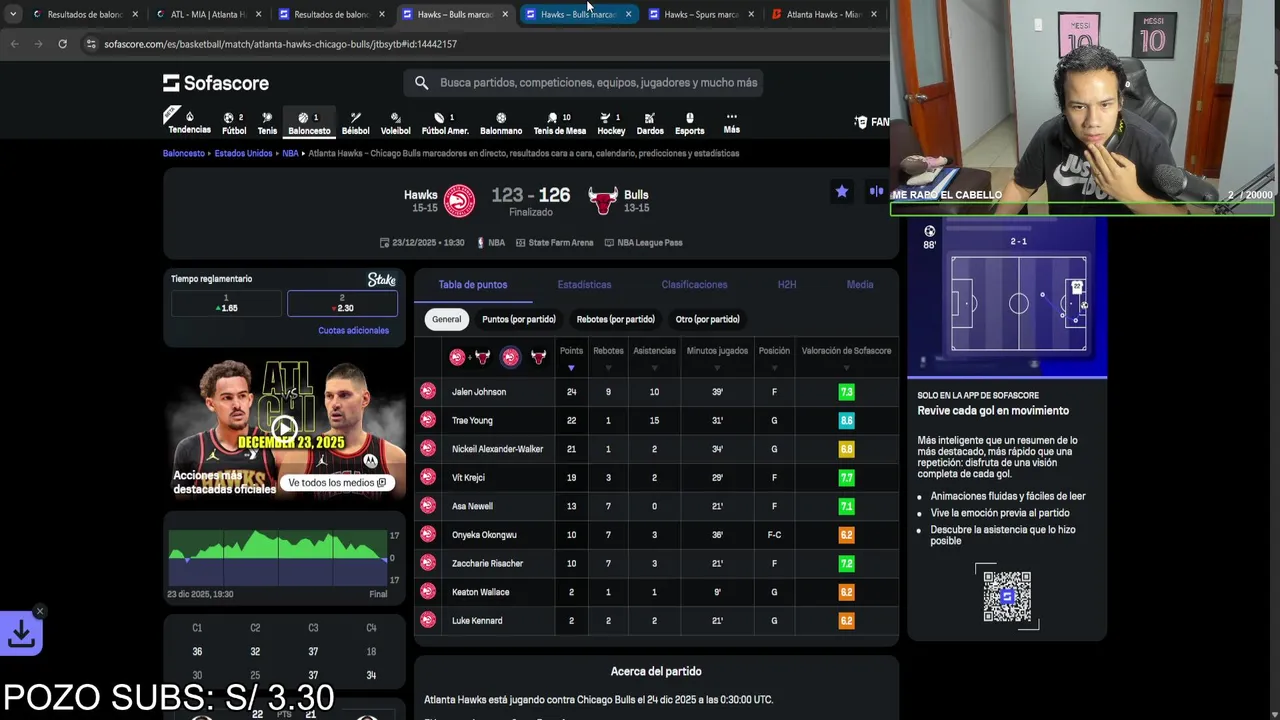Open the NBA tournament link under the score
The image size is (1280, 720).
[x=491, y=243]
